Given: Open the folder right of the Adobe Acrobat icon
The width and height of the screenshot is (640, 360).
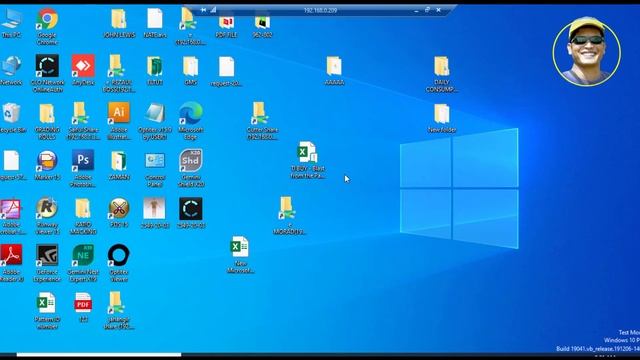Looking at the screenshot, I should (x=83, y=208).
